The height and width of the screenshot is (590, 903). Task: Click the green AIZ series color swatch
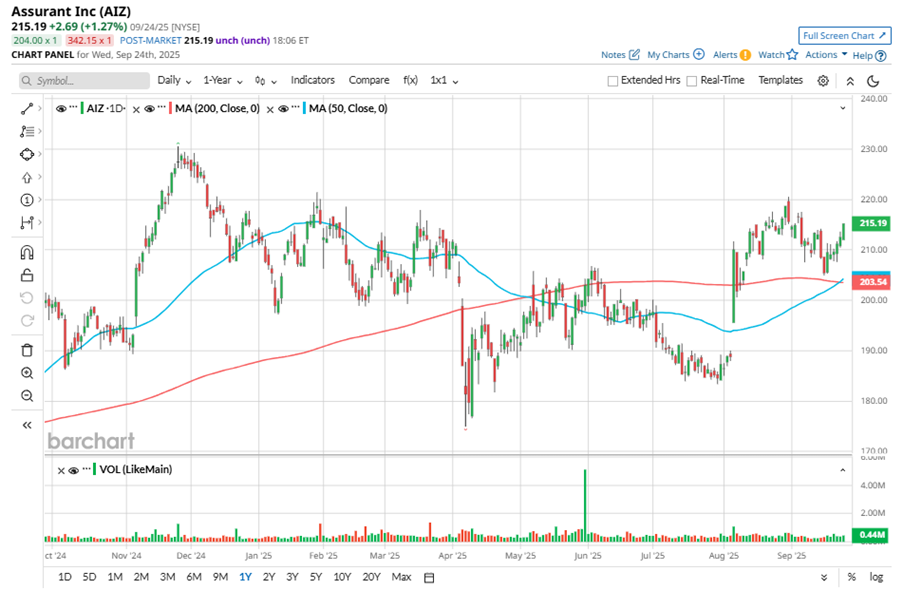click(82, 108)
